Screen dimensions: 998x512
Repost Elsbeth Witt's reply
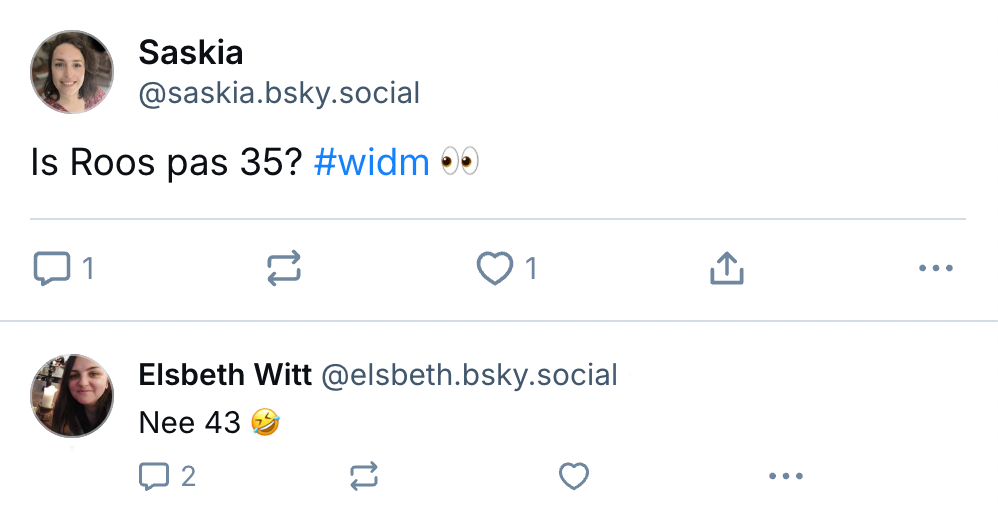(364, 477)
